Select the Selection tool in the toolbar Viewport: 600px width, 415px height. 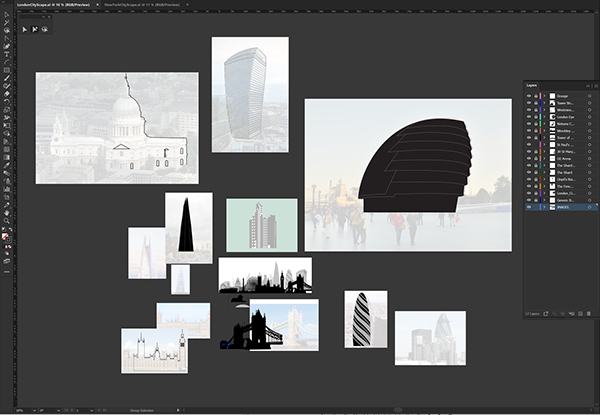pos(7,15)
